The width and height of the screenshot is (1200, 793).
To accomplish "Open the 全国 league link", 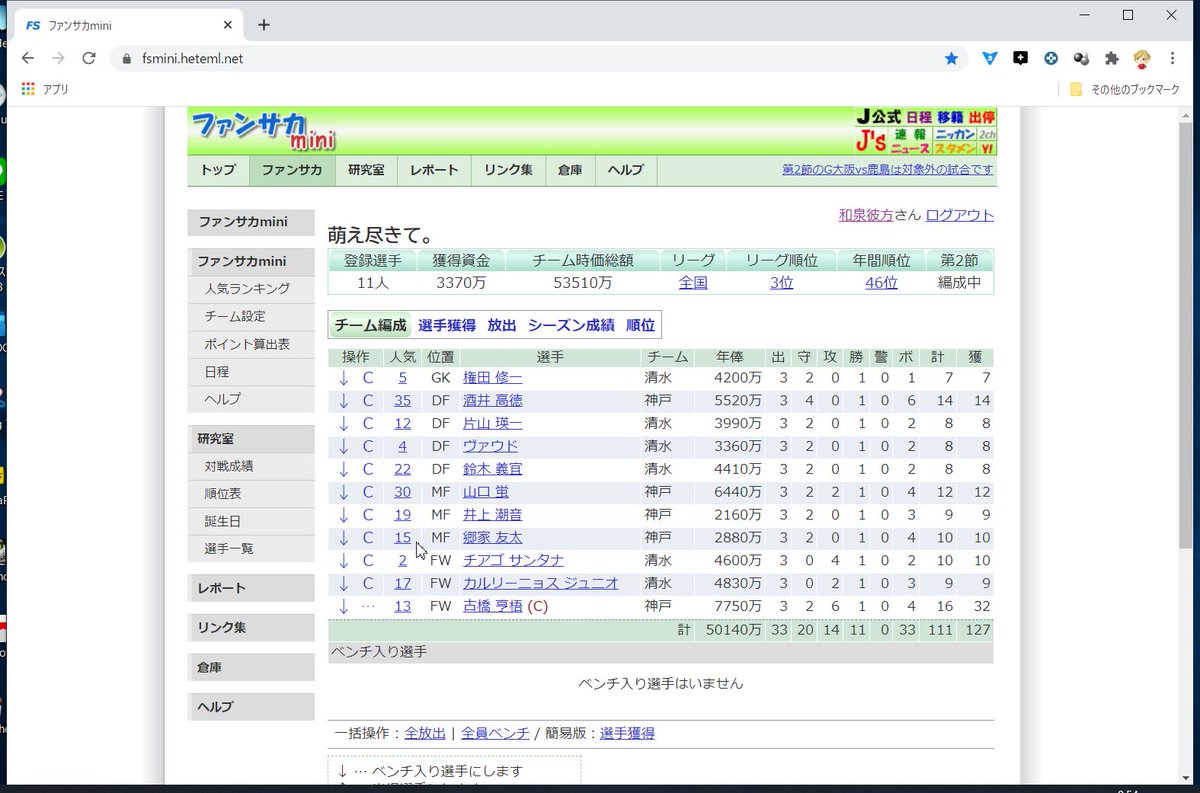I will click(693, 283).
